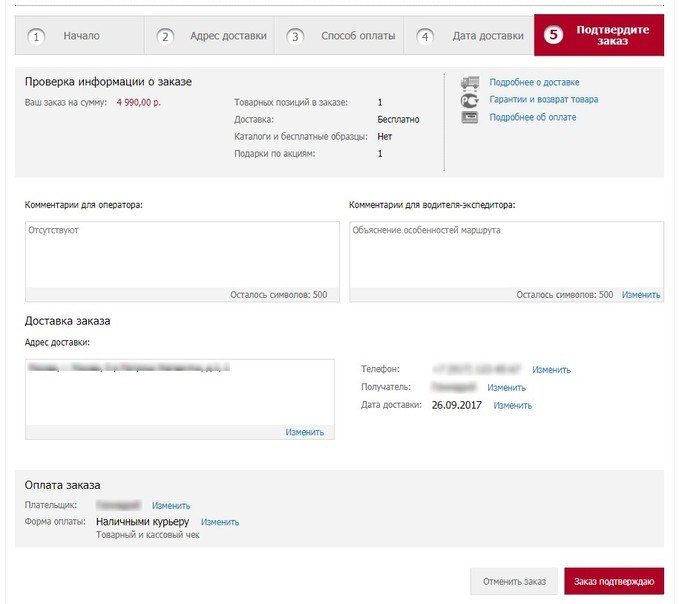Click the Доставка заказа heading
This screenshot has height=604, width=679.
(x=68, y=321)
